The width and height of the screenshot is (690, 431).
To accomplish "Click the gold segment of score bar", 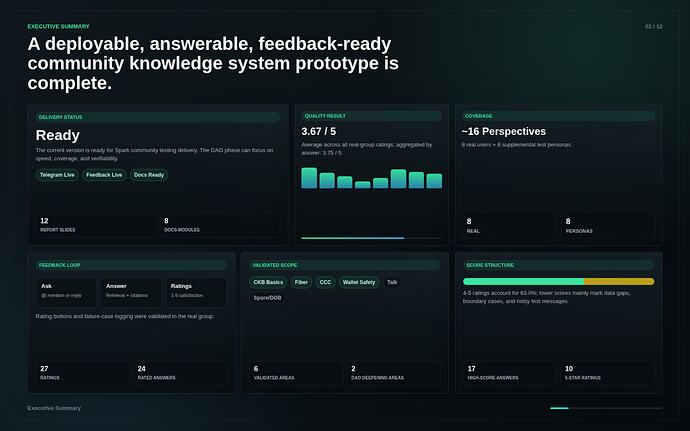I will (619, 281).
